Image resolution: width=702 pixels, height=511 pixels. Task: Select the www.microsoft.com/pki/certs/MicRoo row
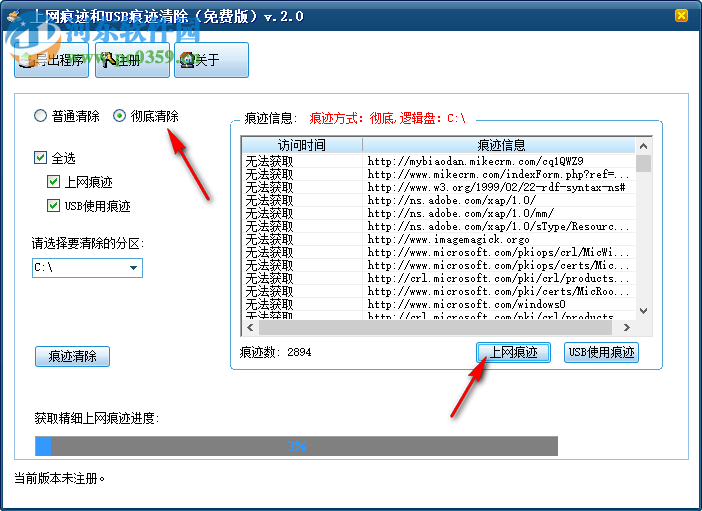click(x=438, y=291)
